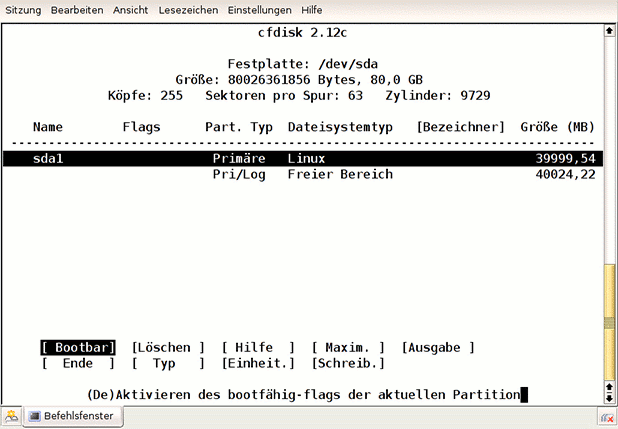The image size is (618, 429).
Task: Click the Festplatte: /dev/sda text
Action: click(x=303, y=64)
